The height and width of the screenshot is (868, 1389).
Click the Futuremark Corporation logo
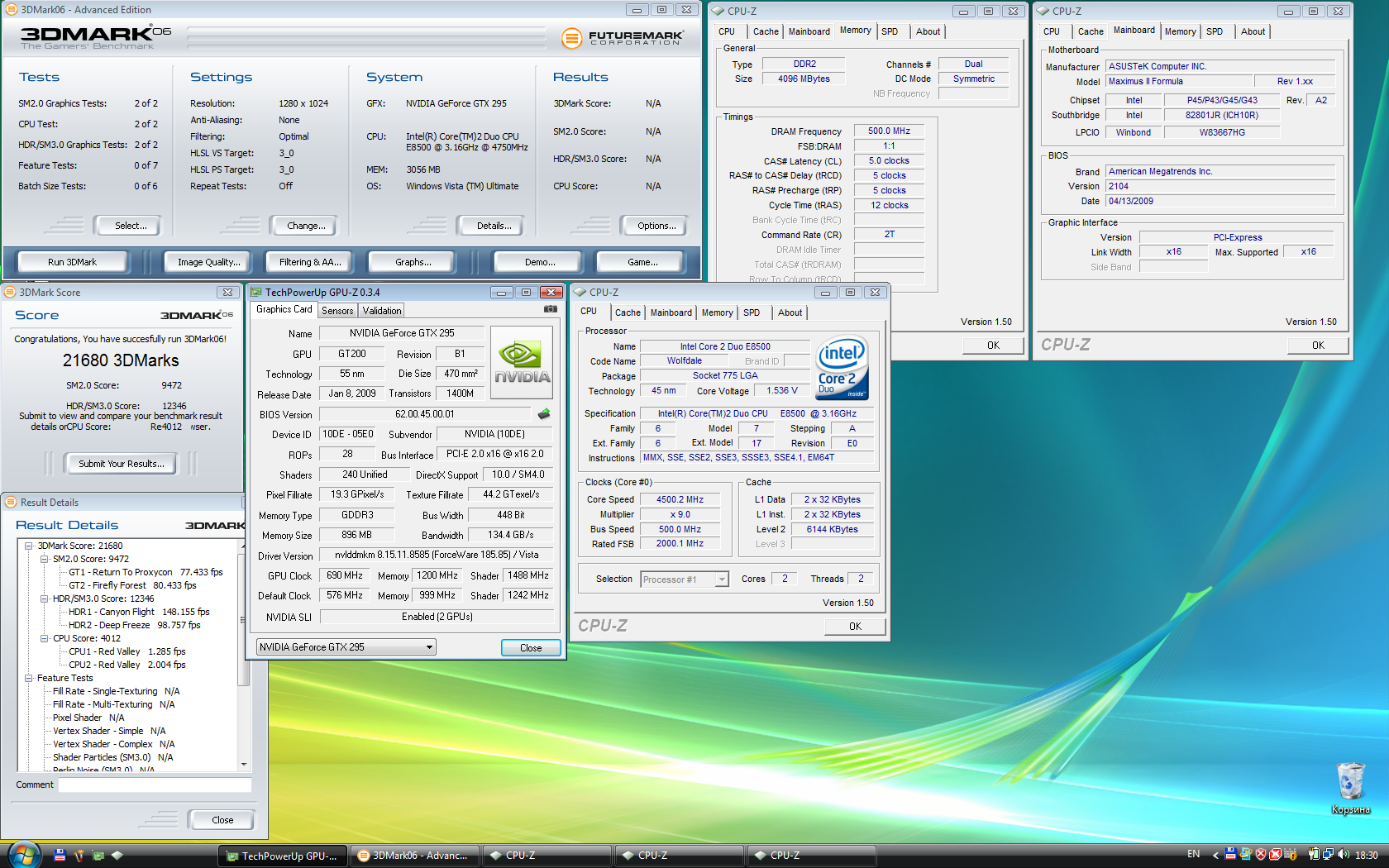(623, 38)
